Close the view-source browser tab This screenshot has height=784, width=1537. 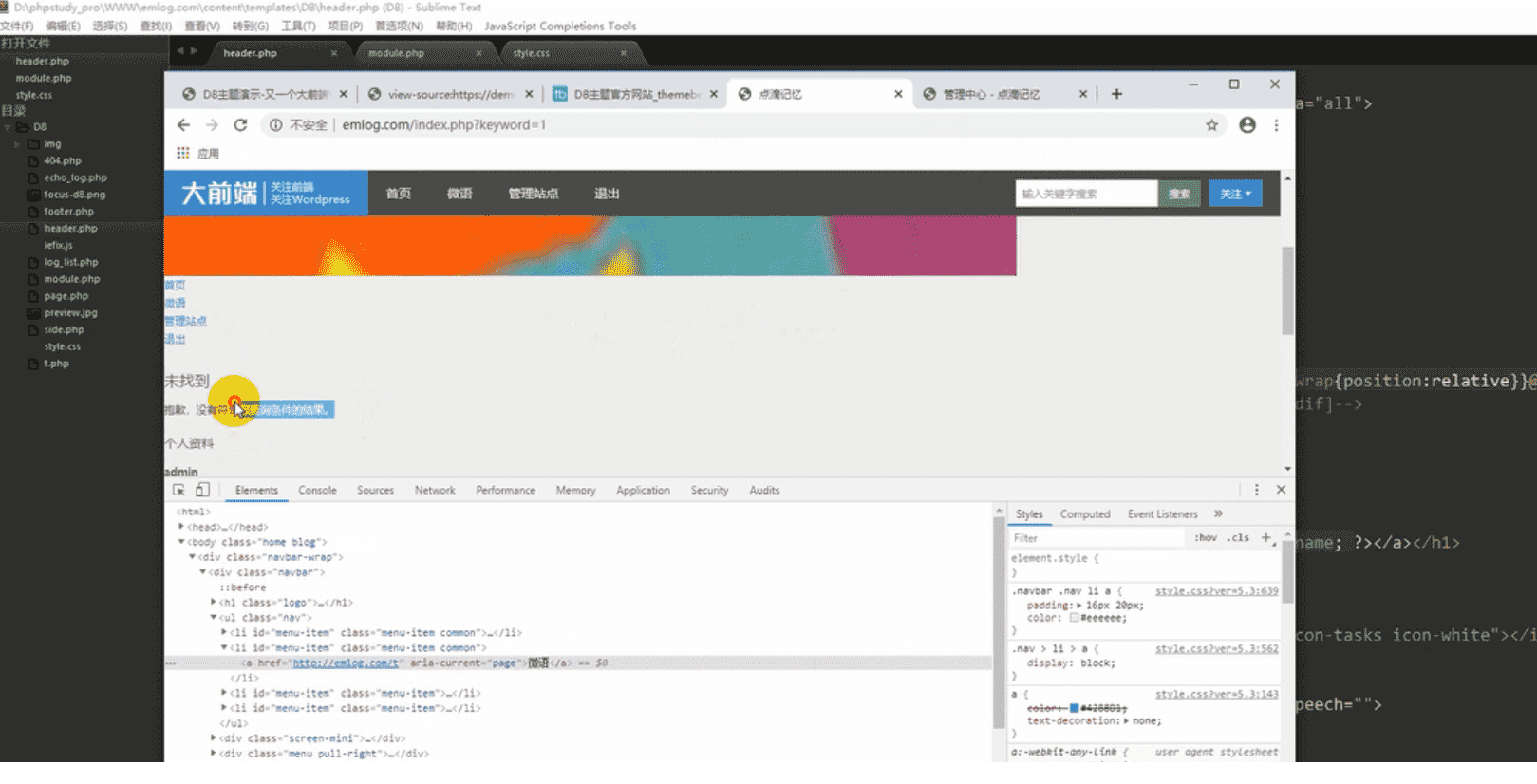529,94
